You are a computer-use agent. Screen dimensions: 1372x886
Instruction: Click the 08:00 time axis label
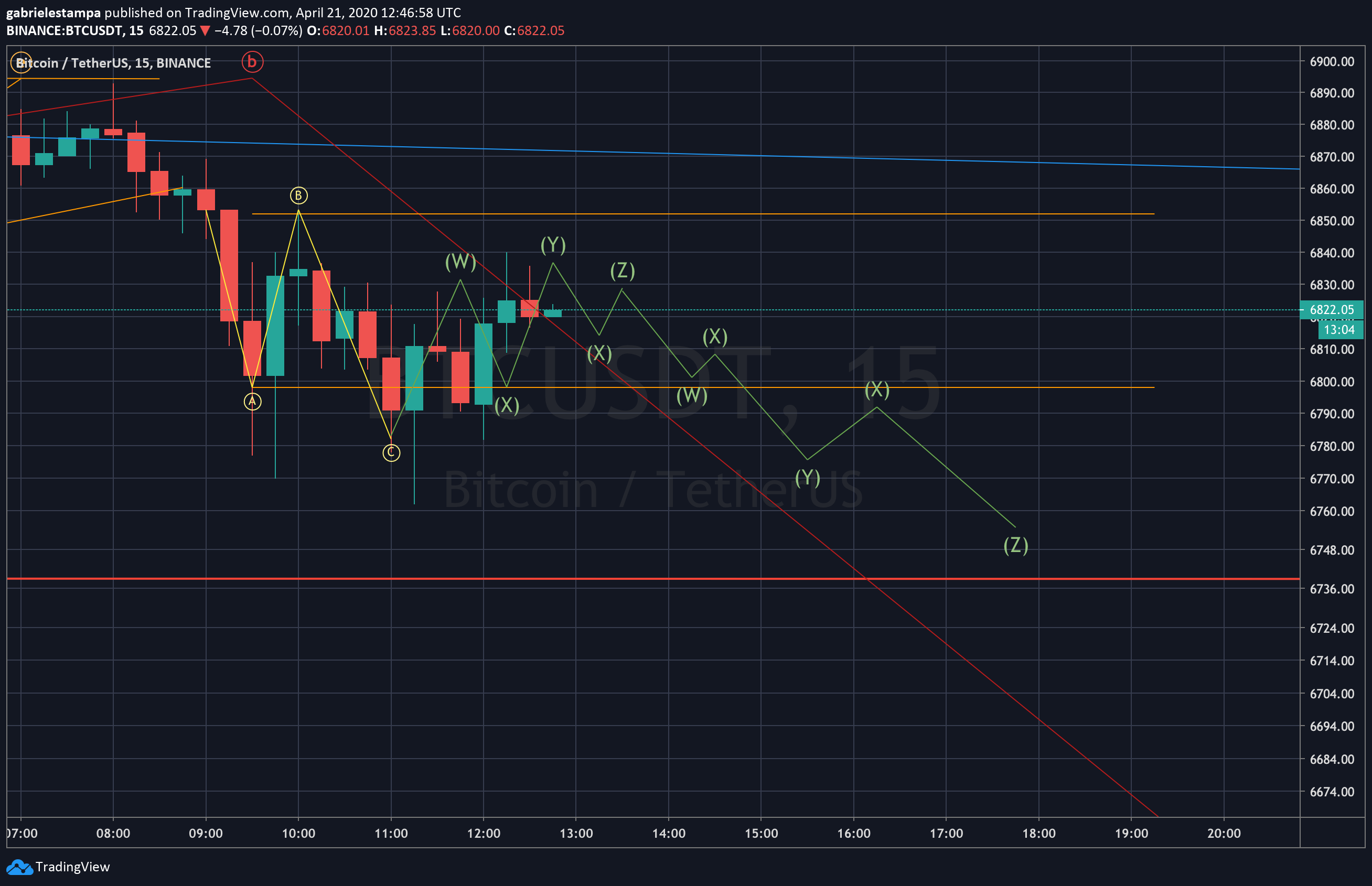point(113,833)
